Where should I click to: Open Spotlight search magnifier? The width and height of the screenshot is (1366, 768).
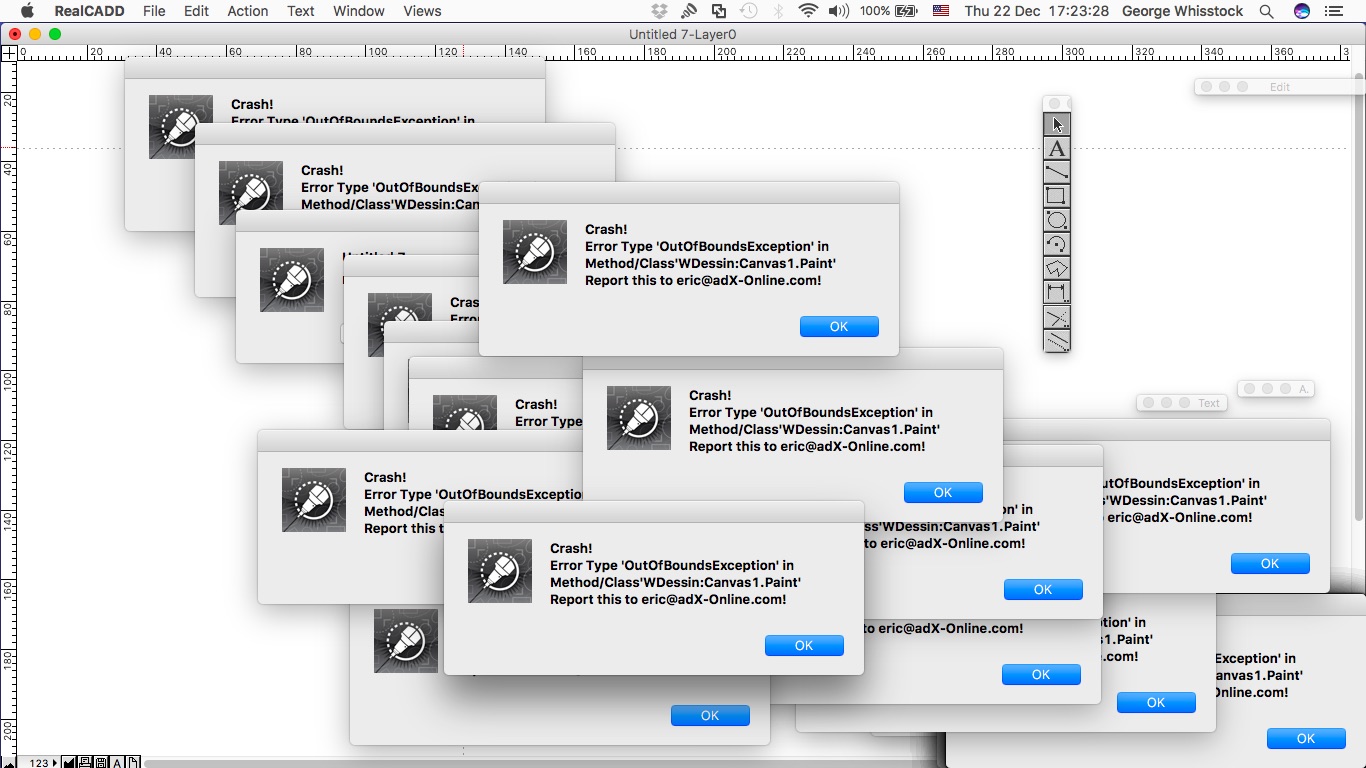tap(1266, 11)
